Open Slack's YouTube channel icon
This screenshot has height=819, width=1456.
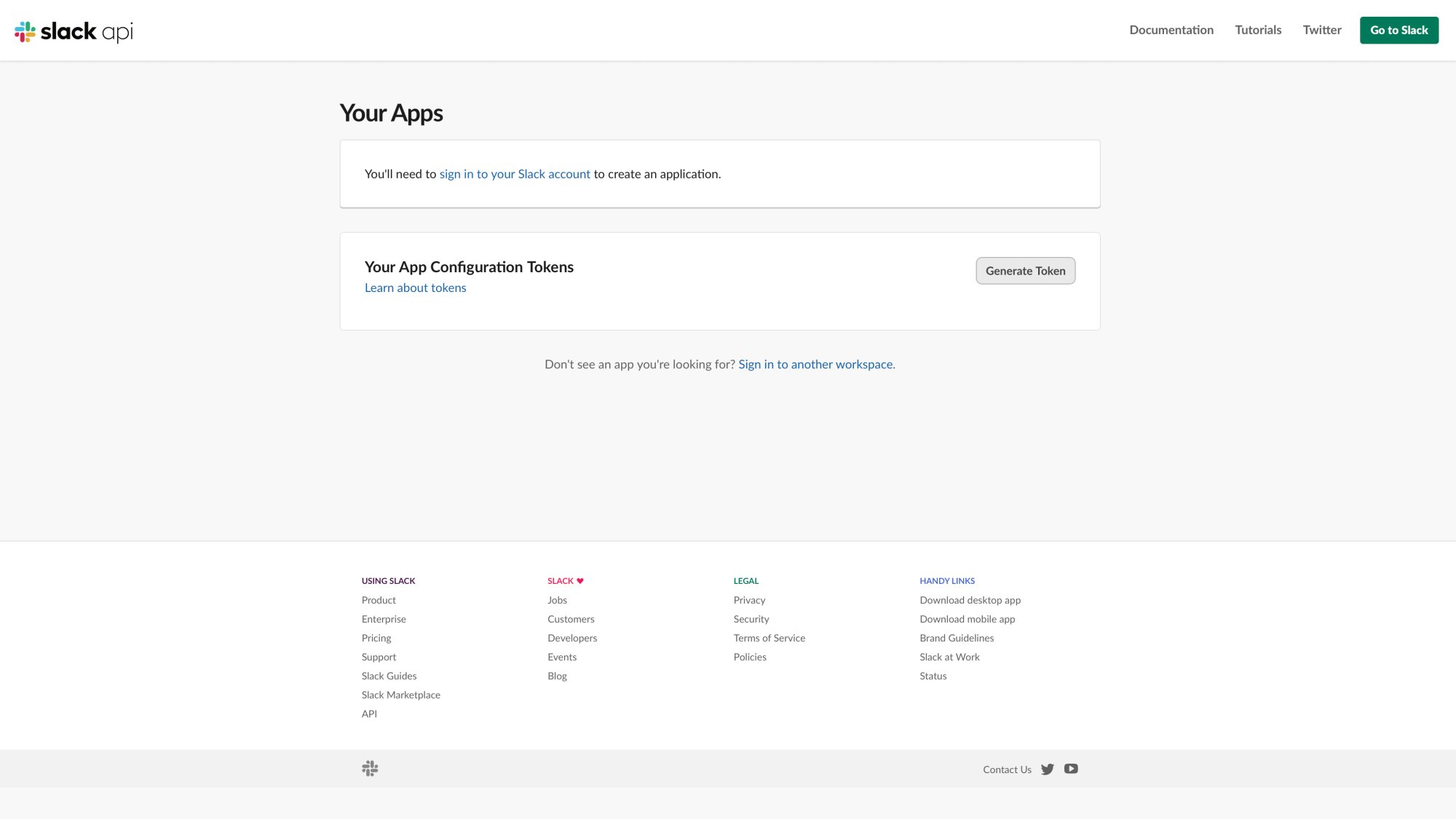pos(1070,769)
